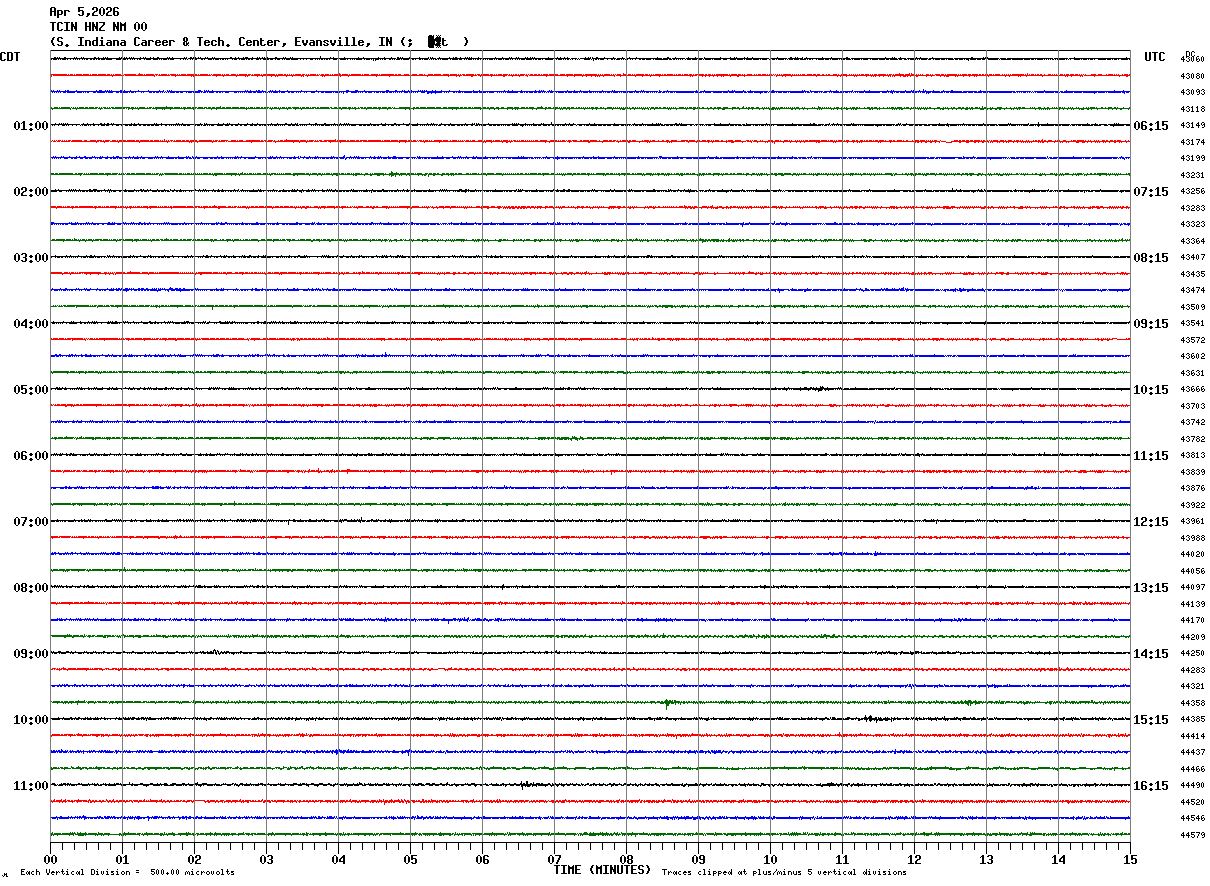Image resolution: width=1210 pixels, height=886 pixels.
Task: Click the 'Each Vertical Division' scale note
Action: [127, 873]
